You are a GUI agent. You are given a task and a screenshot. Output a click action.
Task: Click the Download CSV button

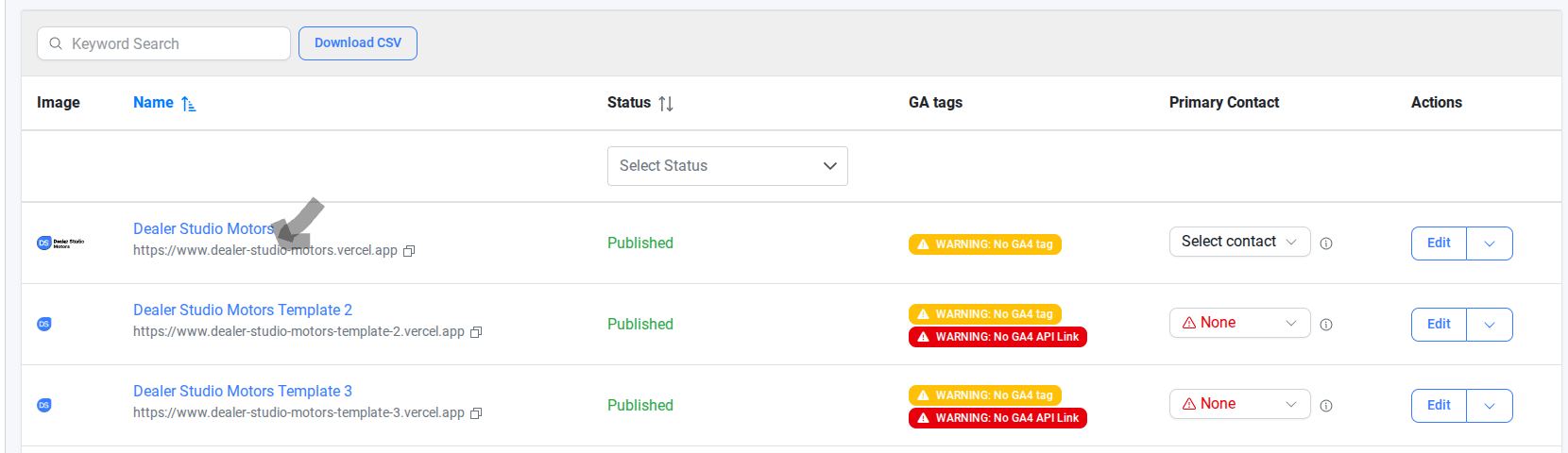[358, 43]
